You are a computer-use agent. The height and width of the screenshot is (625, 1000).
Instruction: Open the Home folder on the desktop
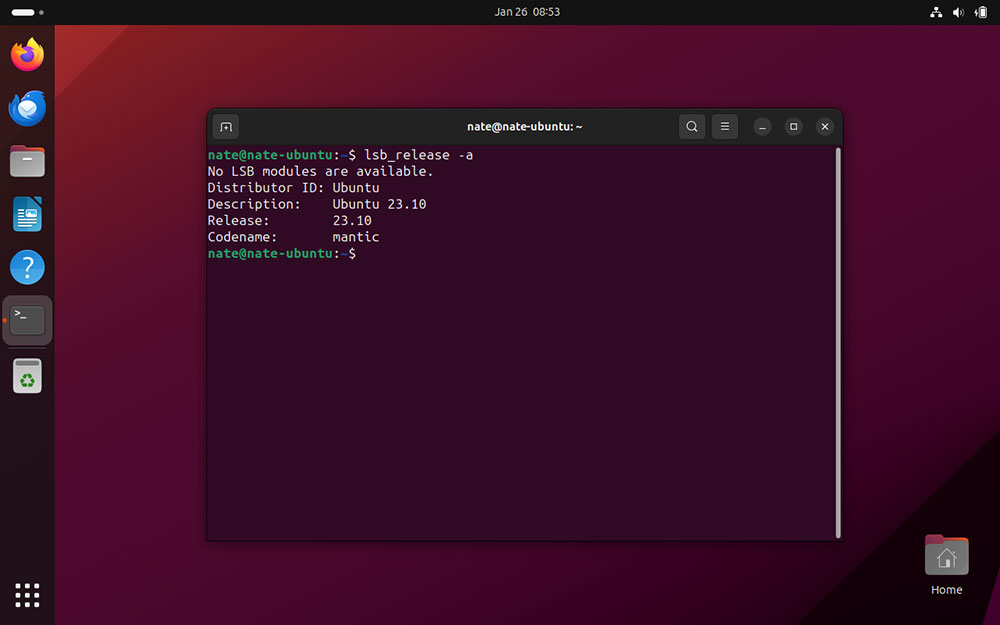tap(946, 555)
